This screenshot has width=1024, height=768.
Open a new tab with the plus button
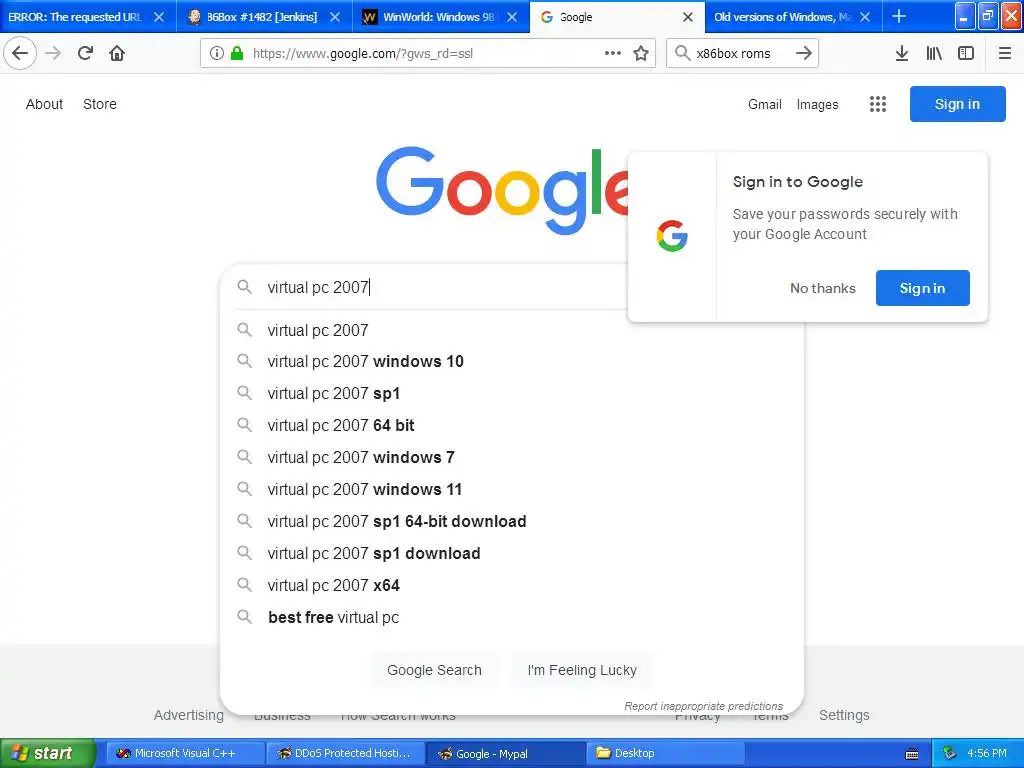pos(899,17)
